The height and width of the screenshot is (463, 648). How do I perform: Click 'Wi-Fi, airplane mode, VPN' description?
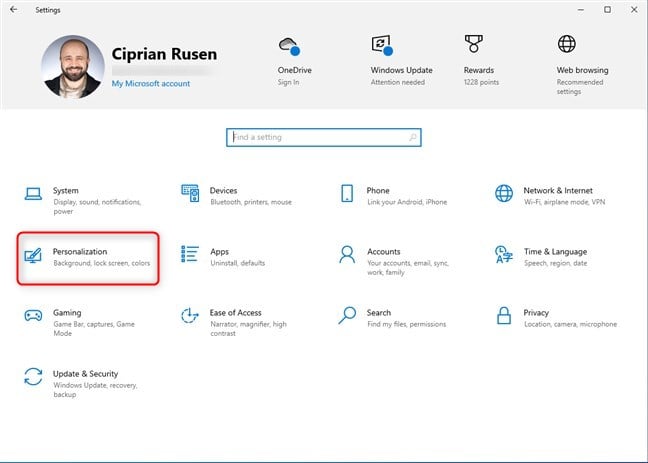pos(565,202)
